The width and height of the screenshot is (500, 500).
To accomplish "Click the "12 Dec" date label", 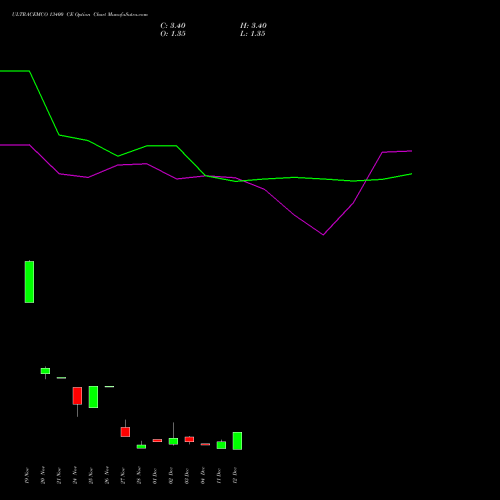I will tap(235, 475).
